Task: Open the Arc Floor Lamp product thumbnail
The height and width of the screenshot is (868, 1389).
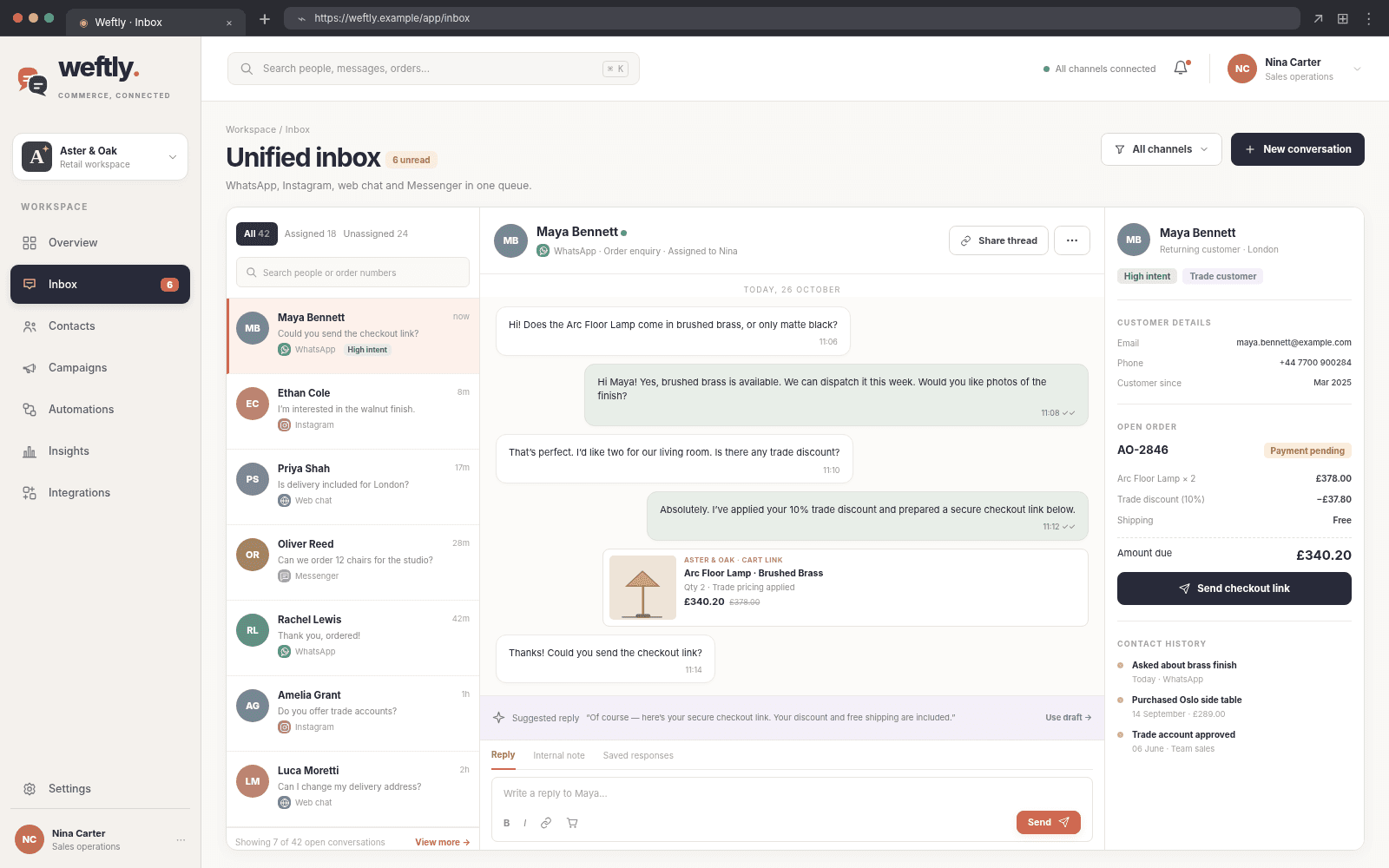Action: tap(642, 588)
